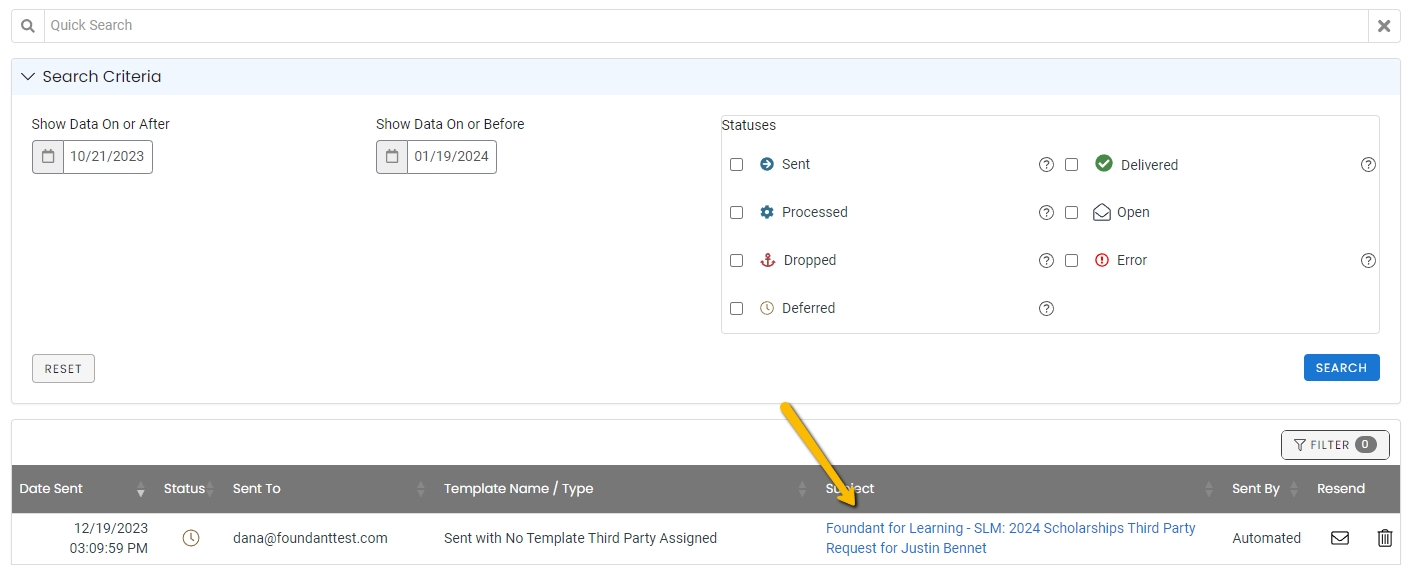
Task: Sort by Template Name / Type column arrows
Action: pos(802,489)
